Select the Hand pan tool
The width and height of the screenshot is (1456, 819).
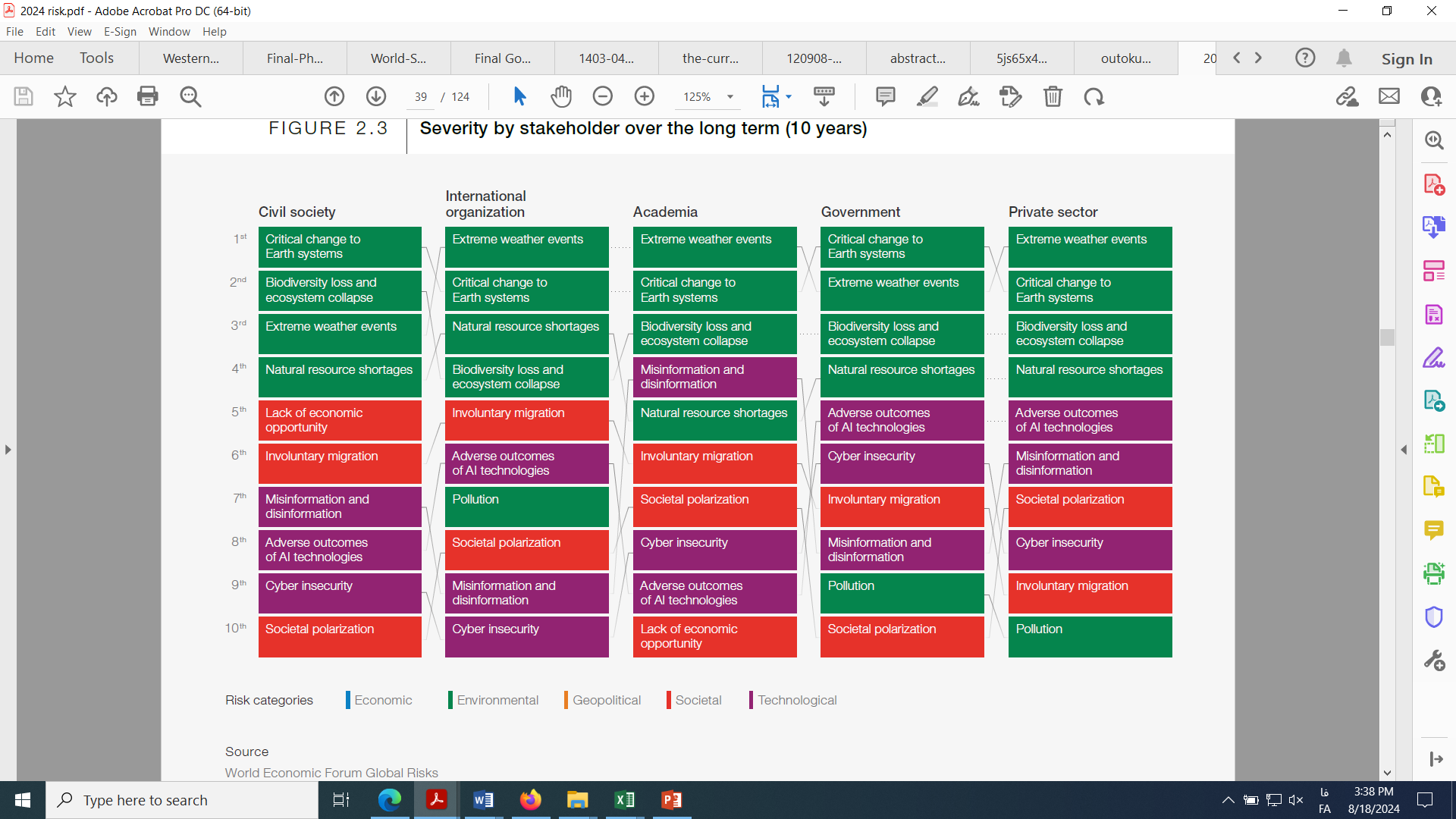point(561,96)
